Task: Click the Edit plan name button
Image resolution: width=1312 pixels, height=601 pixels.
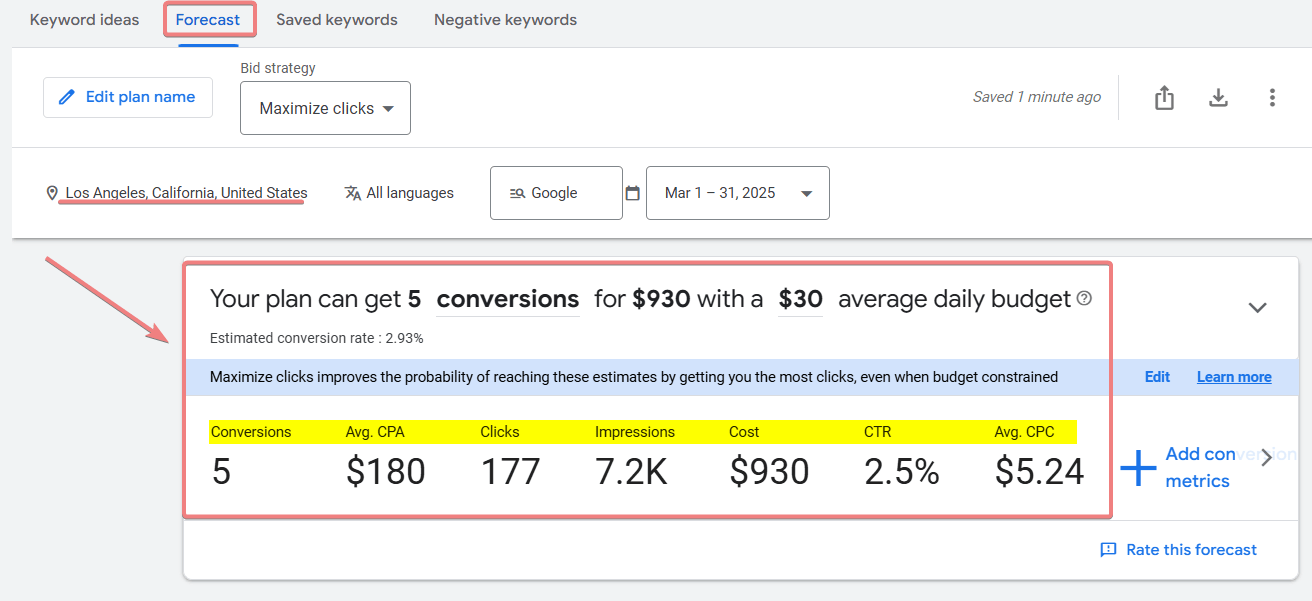Action: point(127,97)
